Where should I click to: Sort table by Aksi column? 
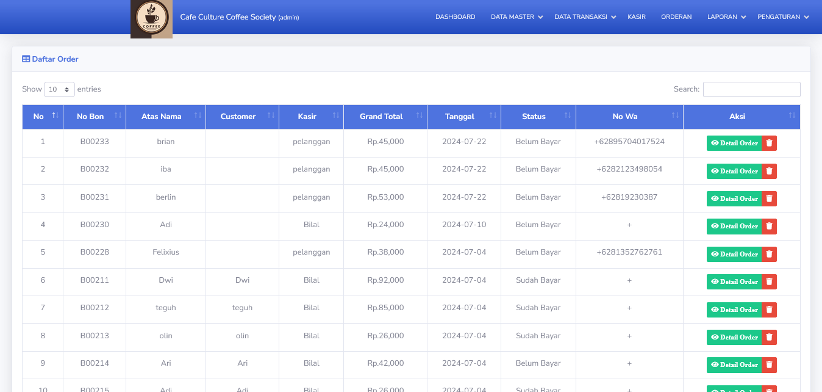coord(742,117)
